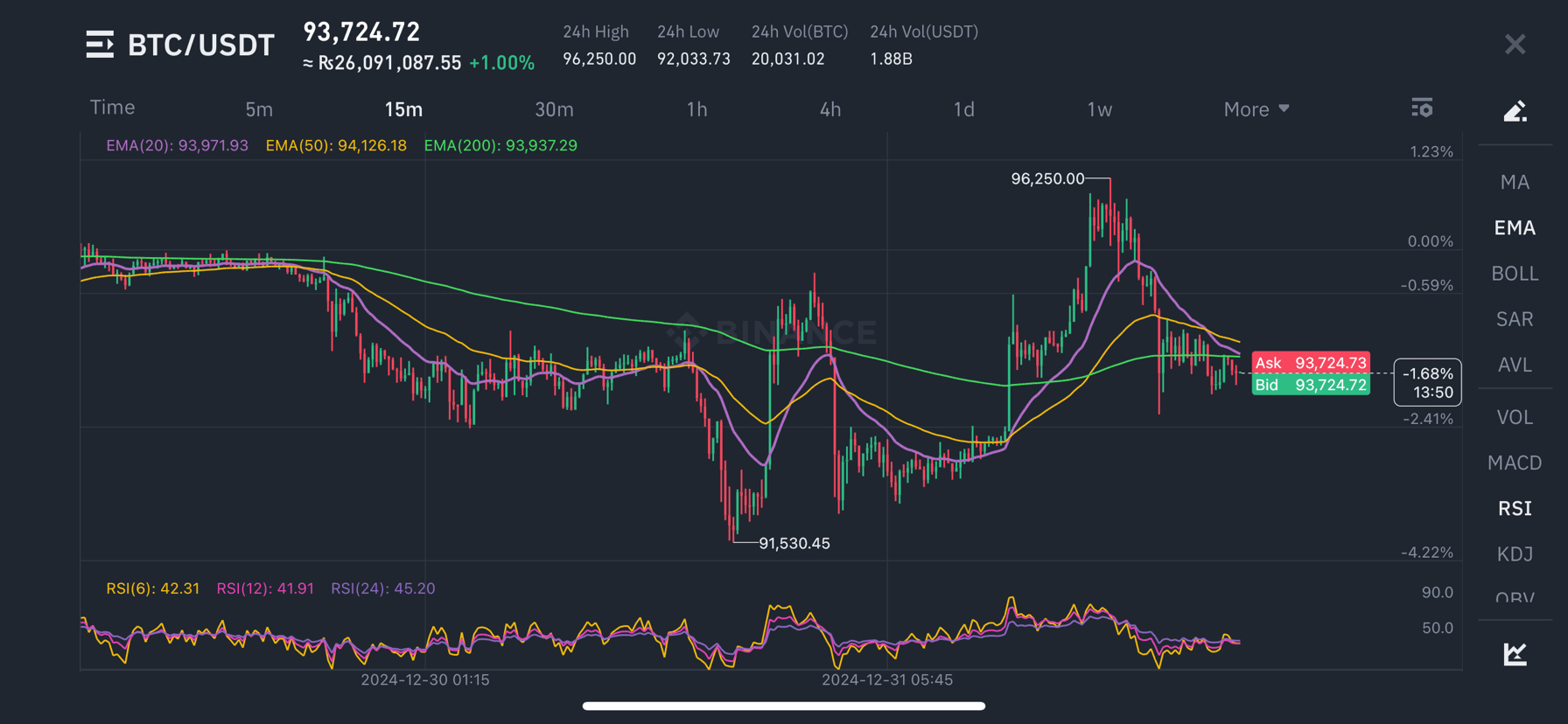Viewport: 1568px width, 724px height.
Task: Toggle the KDJ sub-indicator
Action: click(x=1515, y=553)
